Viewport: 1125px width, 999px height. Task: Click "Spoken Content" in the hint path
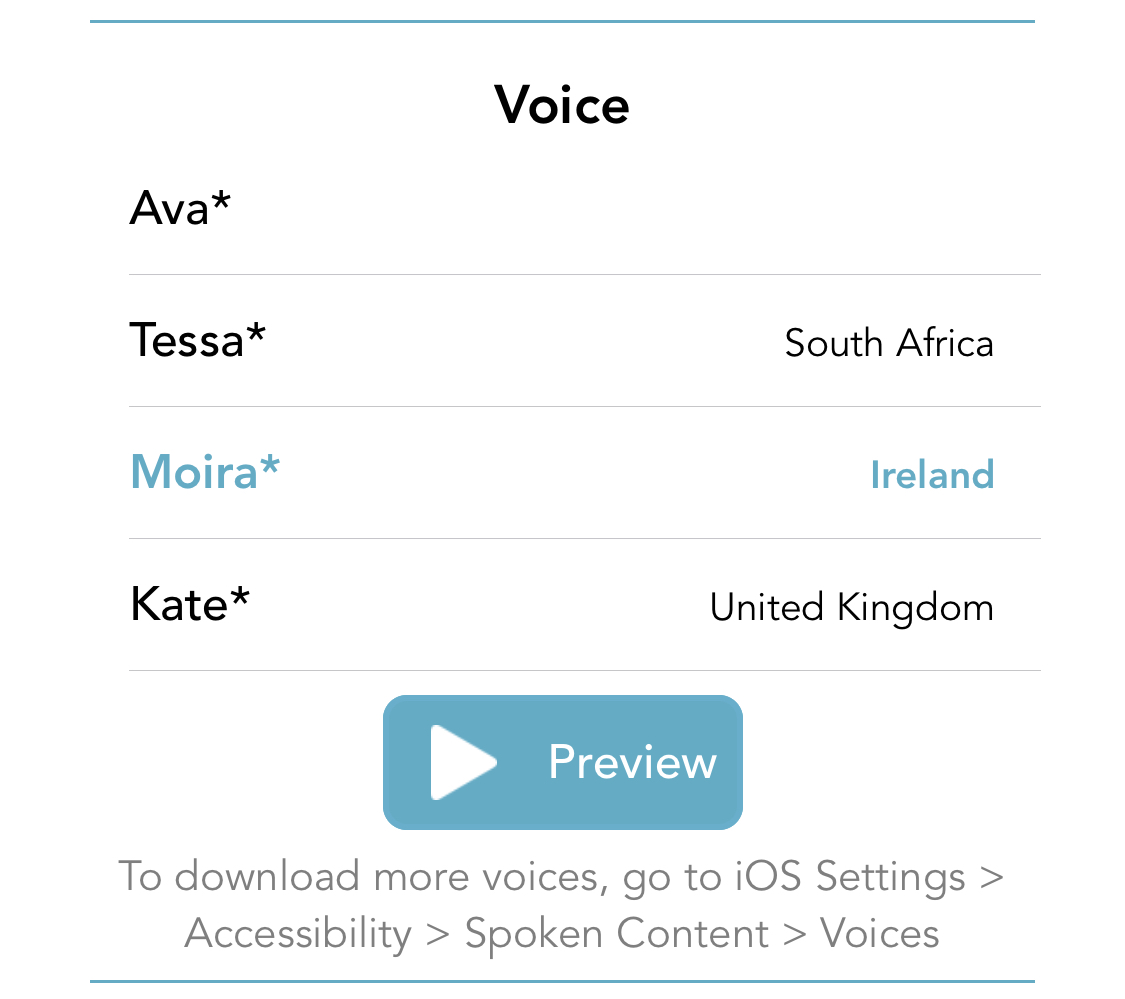click(617, 934)
